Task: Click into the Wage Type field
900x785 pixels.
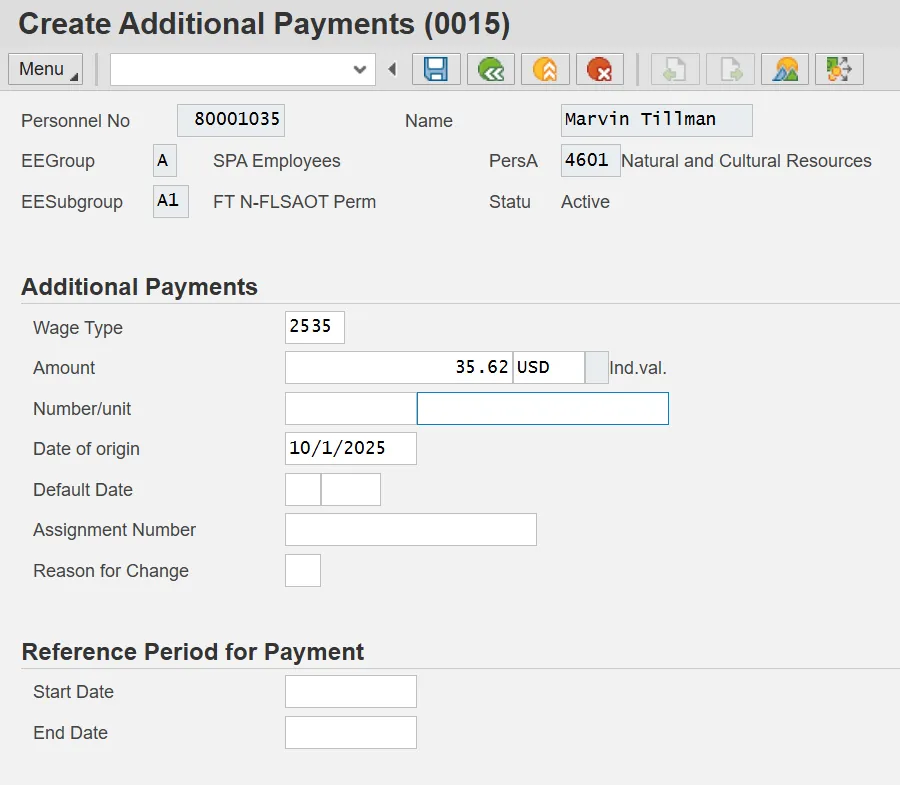Action: (x=314, y=327)
